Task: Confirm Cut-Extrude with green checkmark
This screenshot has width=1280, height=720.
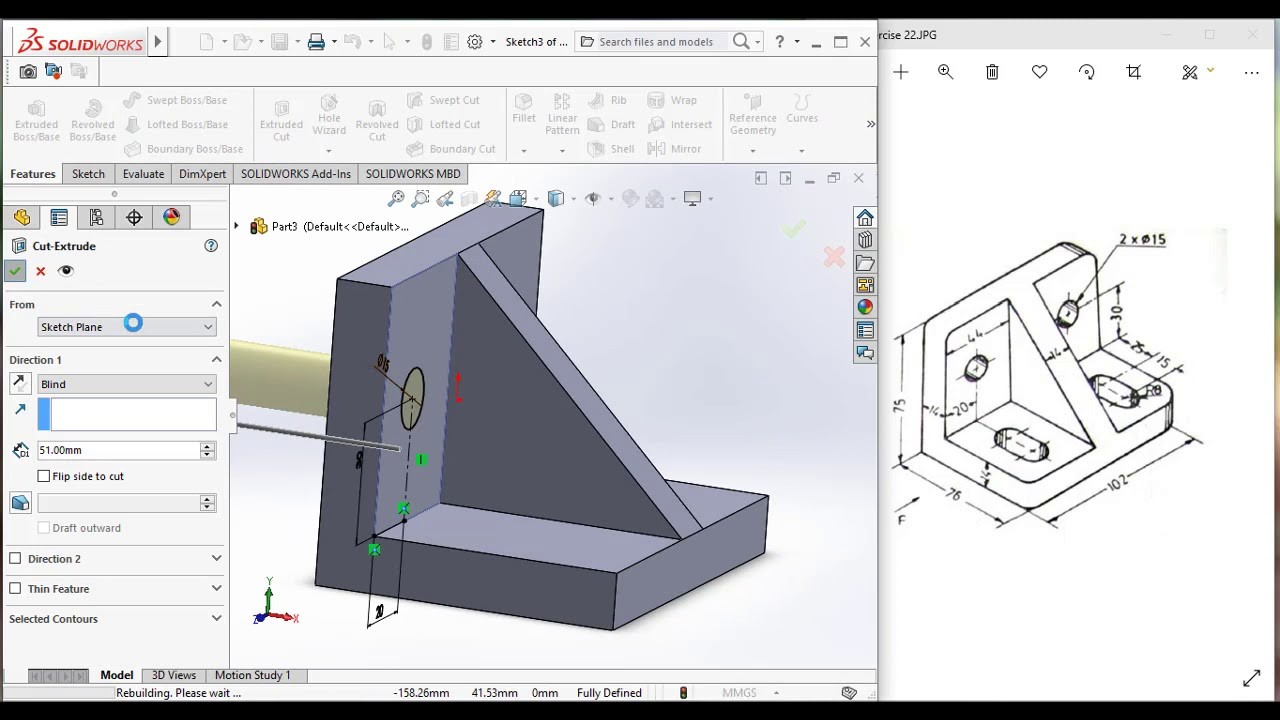Action: pyautogui.click(x=14, y=271)
